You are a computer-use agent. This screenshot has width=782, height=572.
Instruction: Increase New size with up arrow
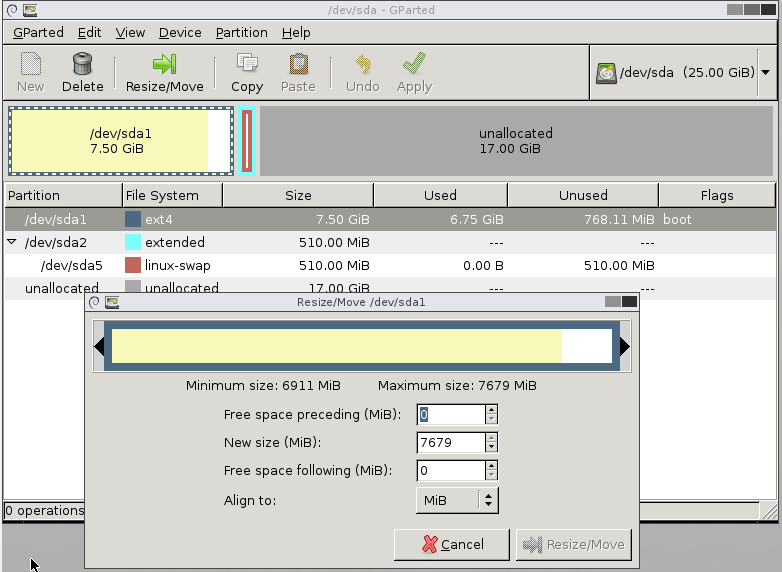click(x=491, y=437)
